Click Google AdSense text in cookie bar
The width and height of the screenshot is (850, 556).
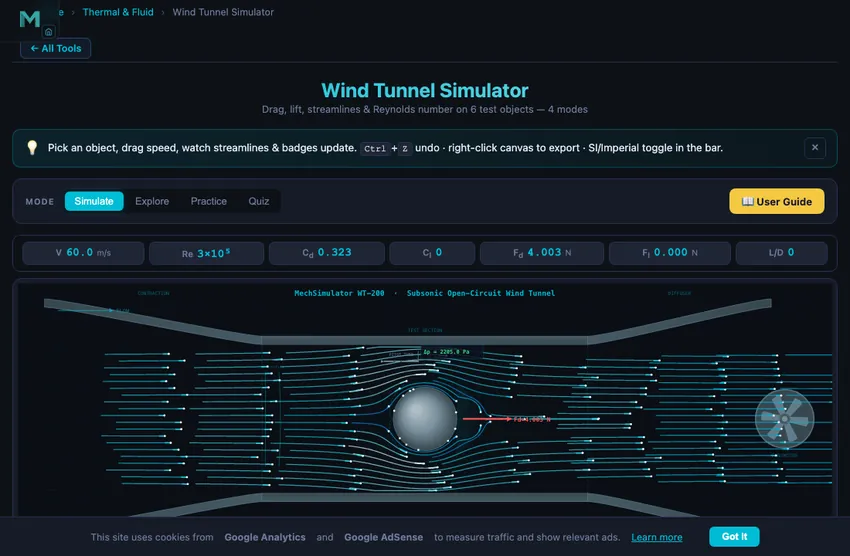(x=383, y=537)
